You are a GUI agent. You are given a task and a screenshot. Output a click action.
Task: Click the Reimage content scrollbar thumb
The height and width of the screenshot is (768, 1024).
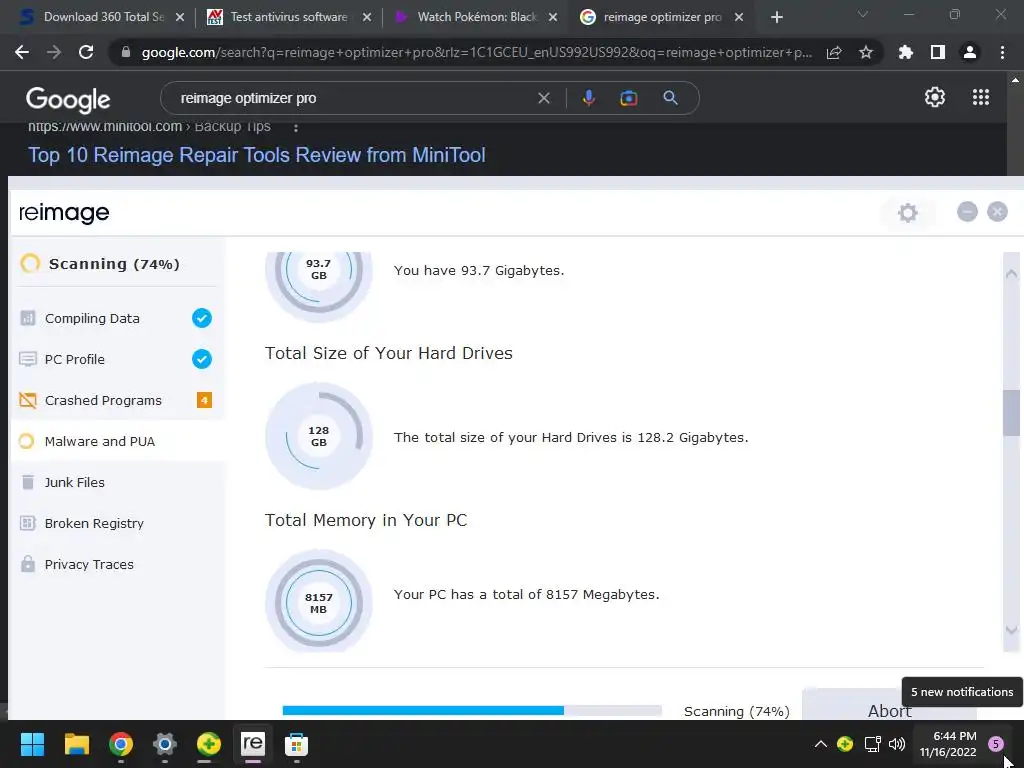1011,413
